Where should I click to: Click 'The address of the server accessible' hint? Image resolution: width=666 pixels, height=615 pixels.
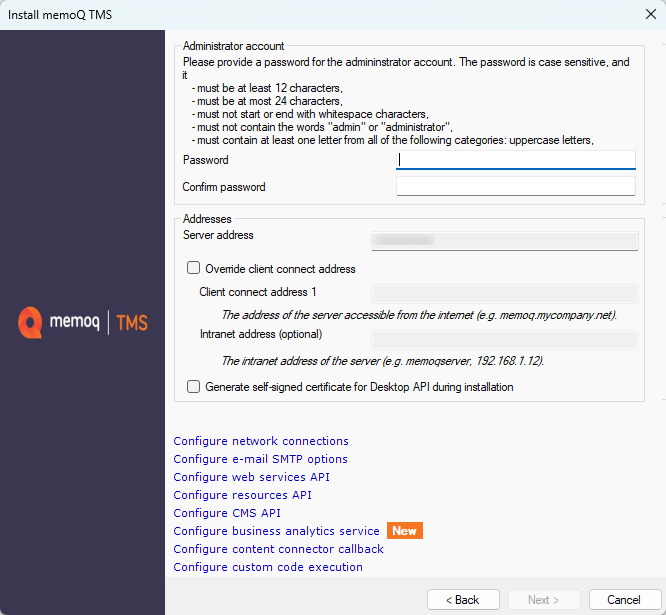[419, 315]
